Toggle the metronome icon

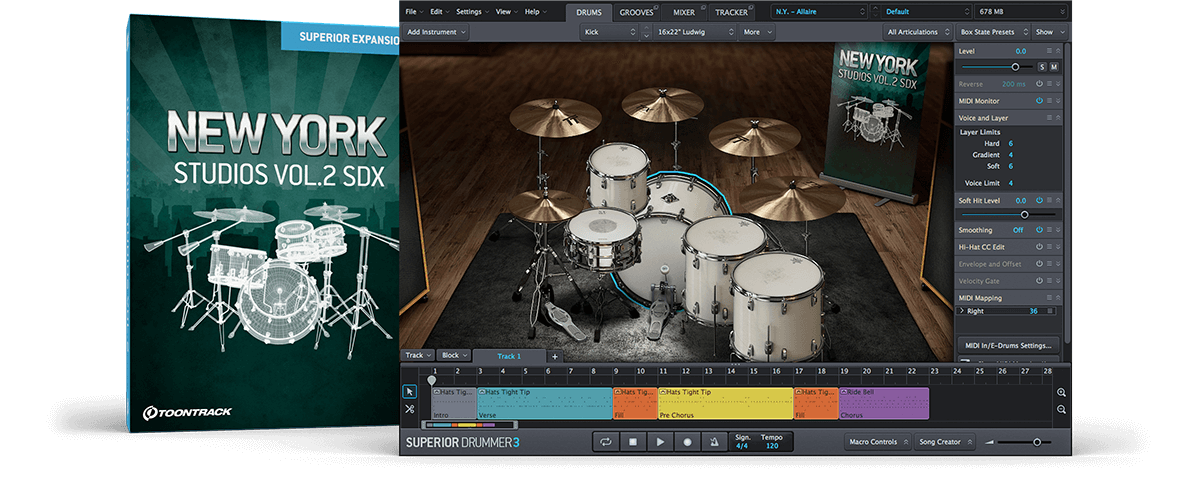tap(714, 441)
